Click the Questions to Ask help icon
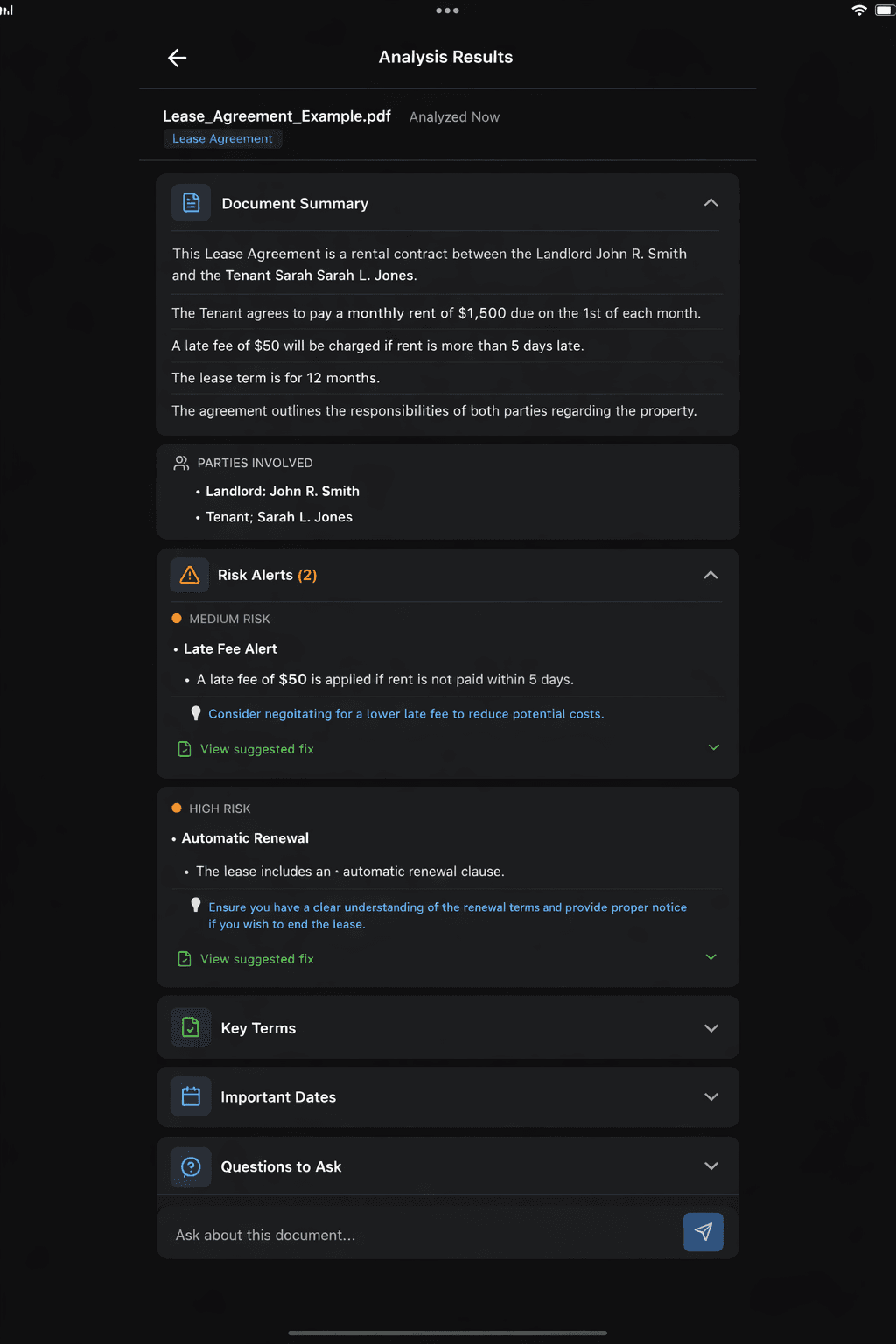 pos(190,1166)
